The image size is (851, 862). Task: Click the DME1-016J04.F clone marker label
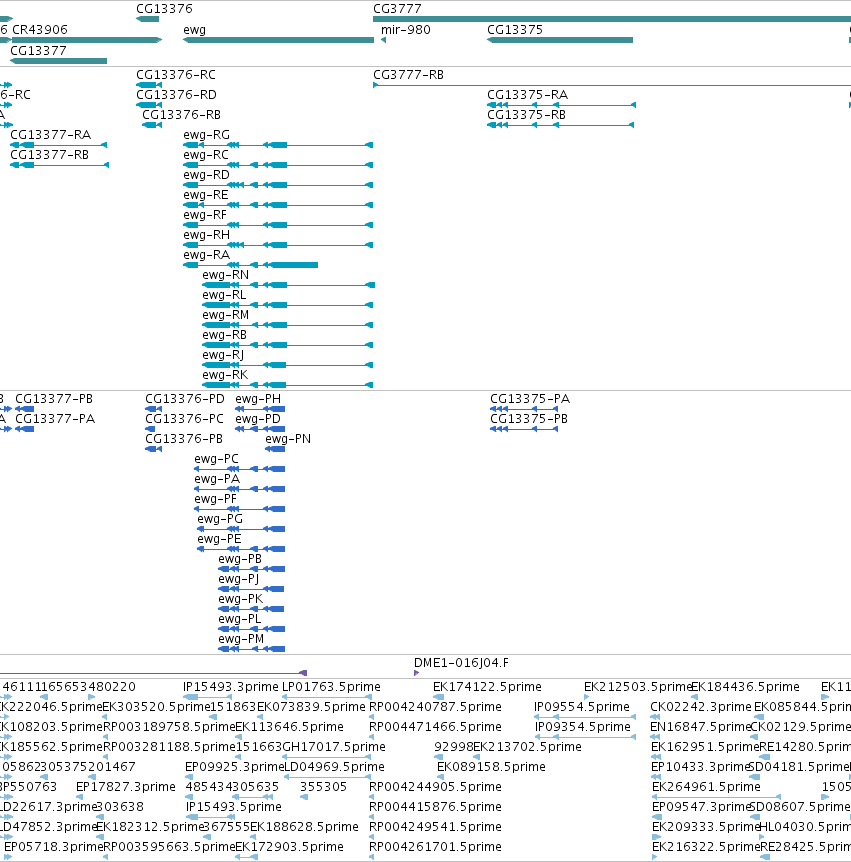tap(461, 663)
